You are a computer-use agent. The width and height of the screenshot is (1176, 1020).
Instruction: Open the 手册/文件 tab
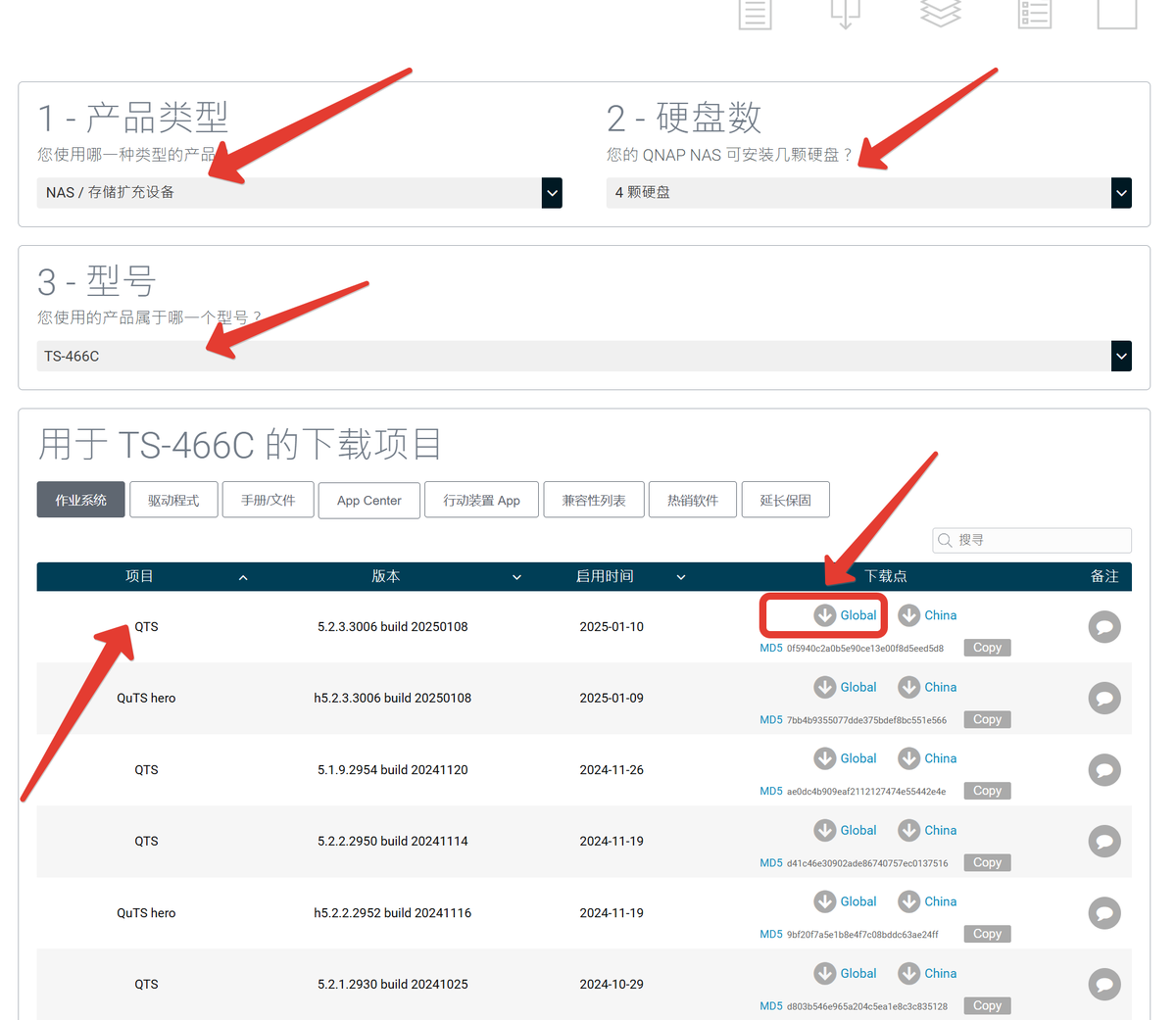point(269,500)
